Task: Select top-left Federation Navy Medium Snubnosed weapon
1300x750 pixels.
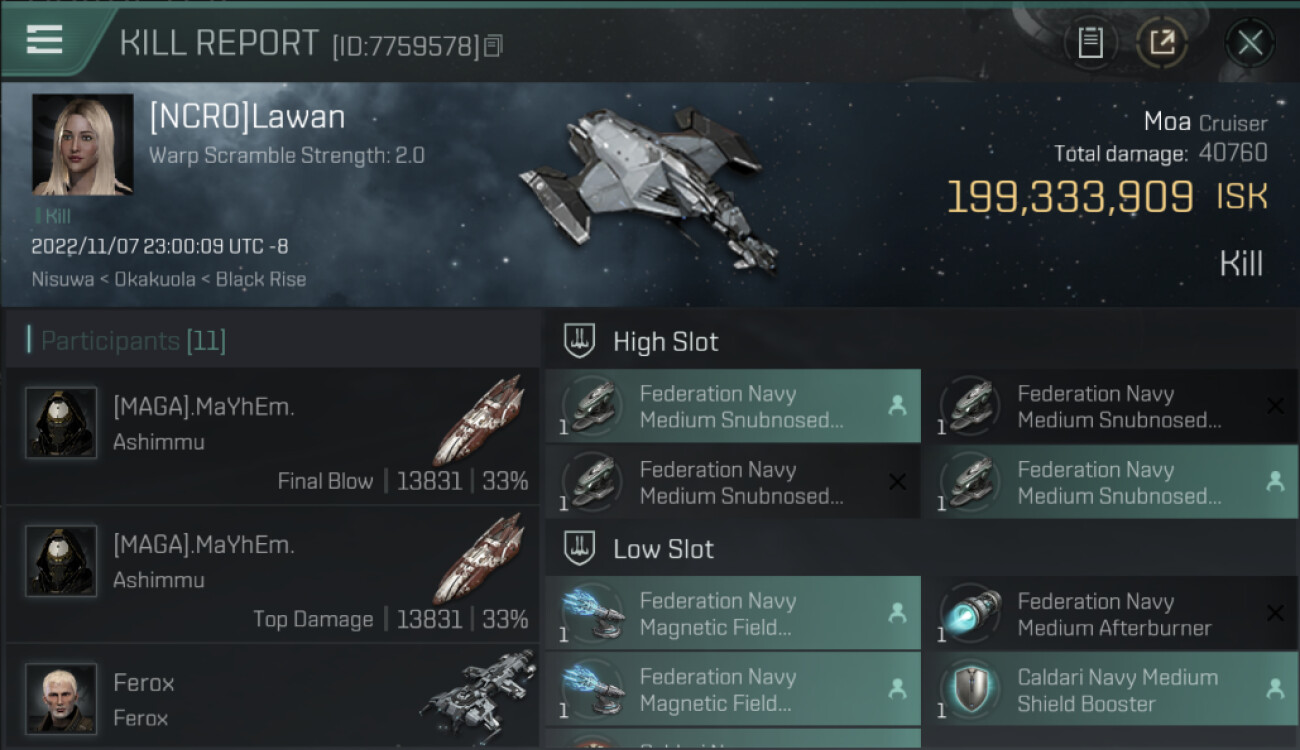Action: pos(732,406)
